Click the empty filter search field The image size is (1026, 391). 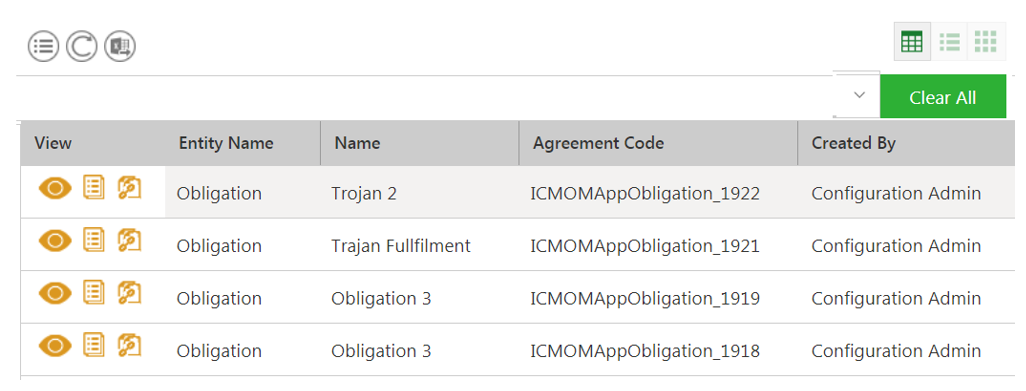[x=425, y=97]
